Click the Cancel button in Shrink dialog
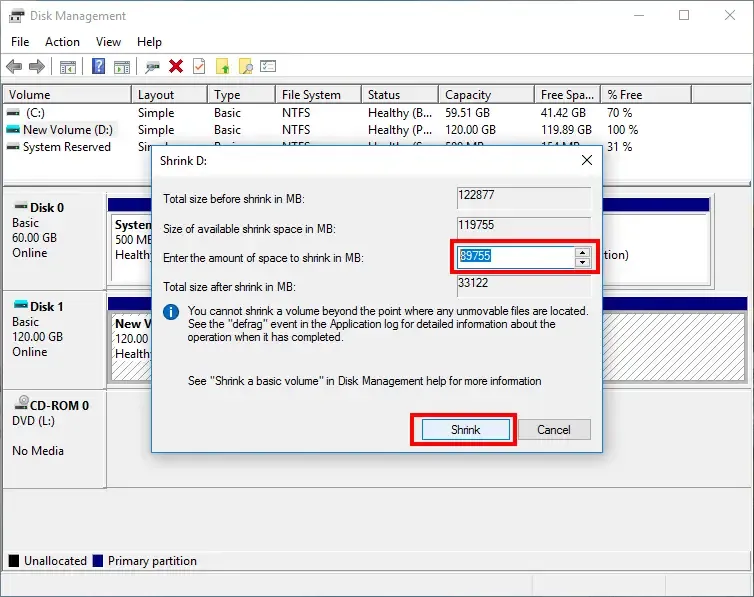The width and height of the screenshot is (754, 597). coord(554,429)
